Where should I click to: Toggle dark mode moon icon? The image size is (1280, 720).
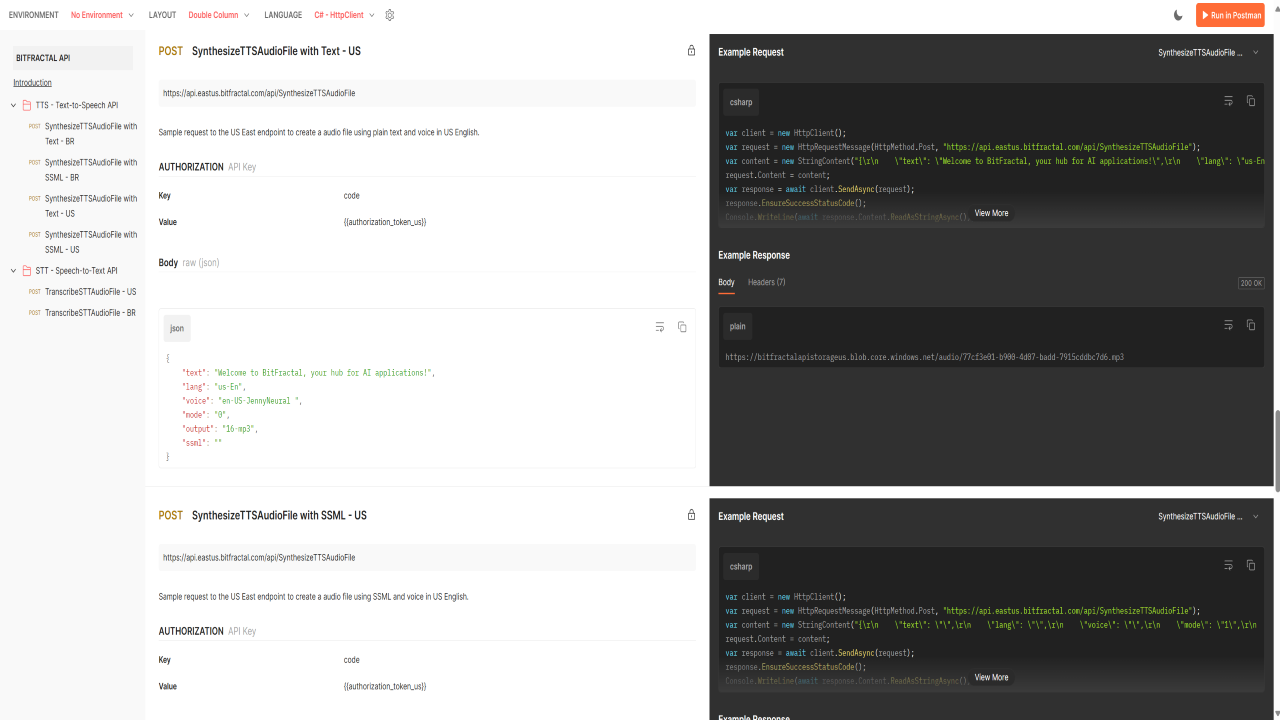1178,15
